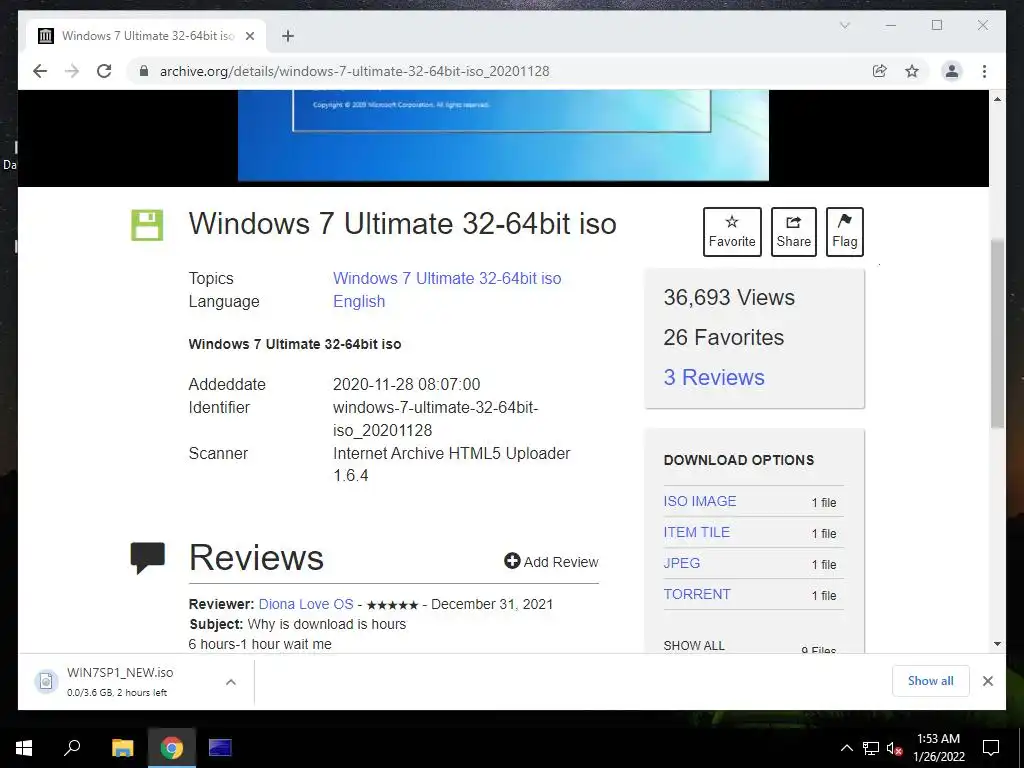Image resolution: width=1024 pixels, height=768 pixels.
Task: Click the 26 Favorites text
Action: click(x=724, y=338)
